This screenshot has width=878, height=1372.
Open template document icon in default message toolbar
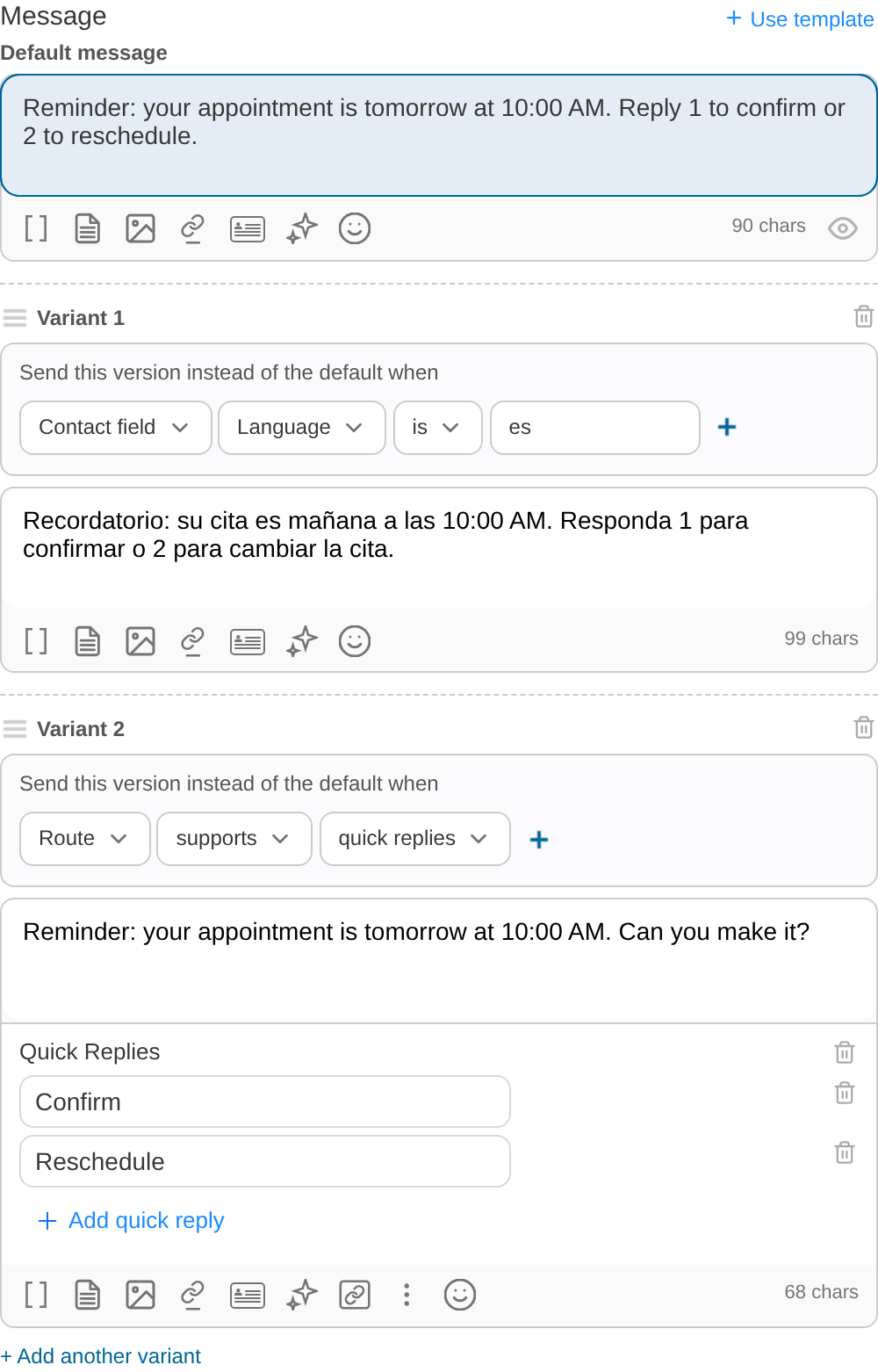pyautogui.click(x=88, y=228)
